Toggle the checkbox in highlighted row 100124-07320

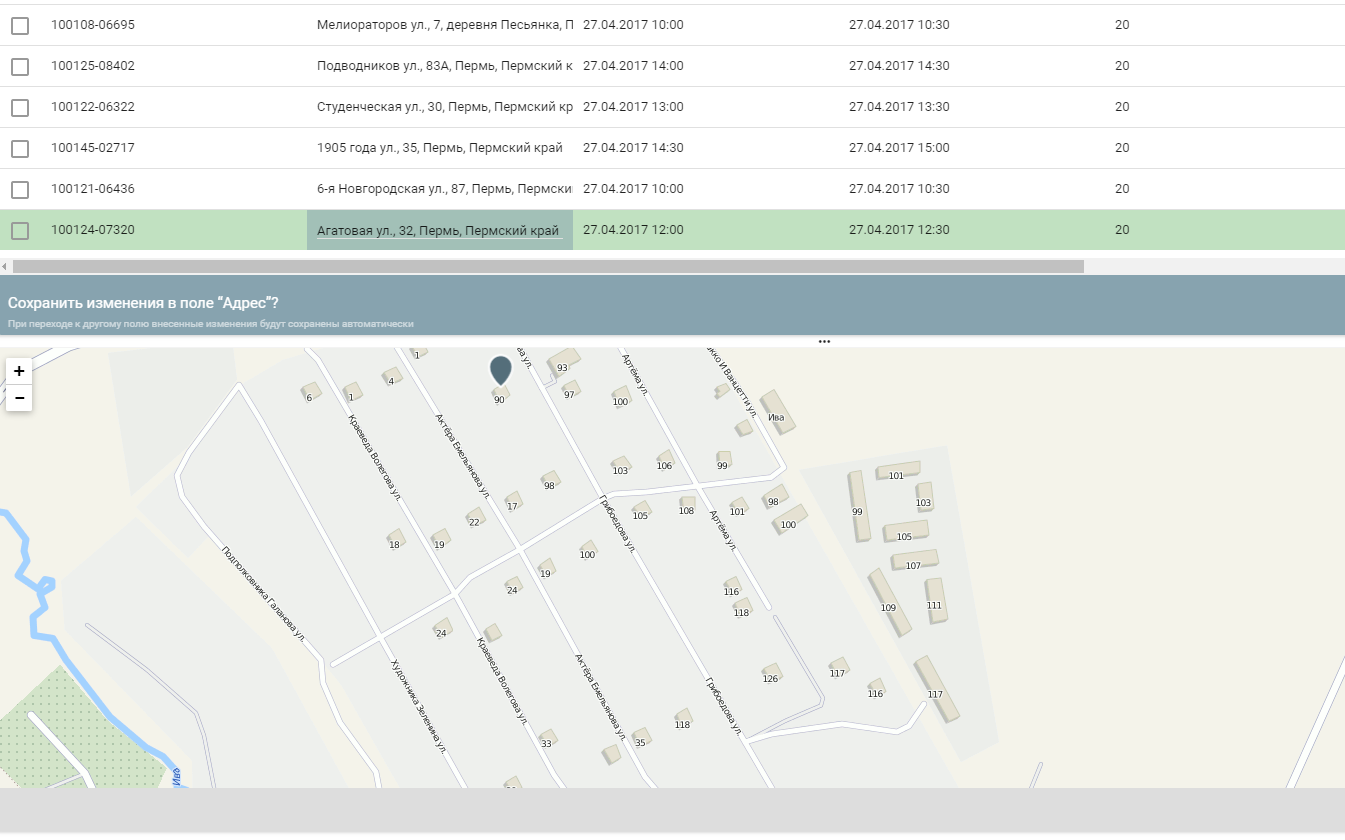click(20, 230)
